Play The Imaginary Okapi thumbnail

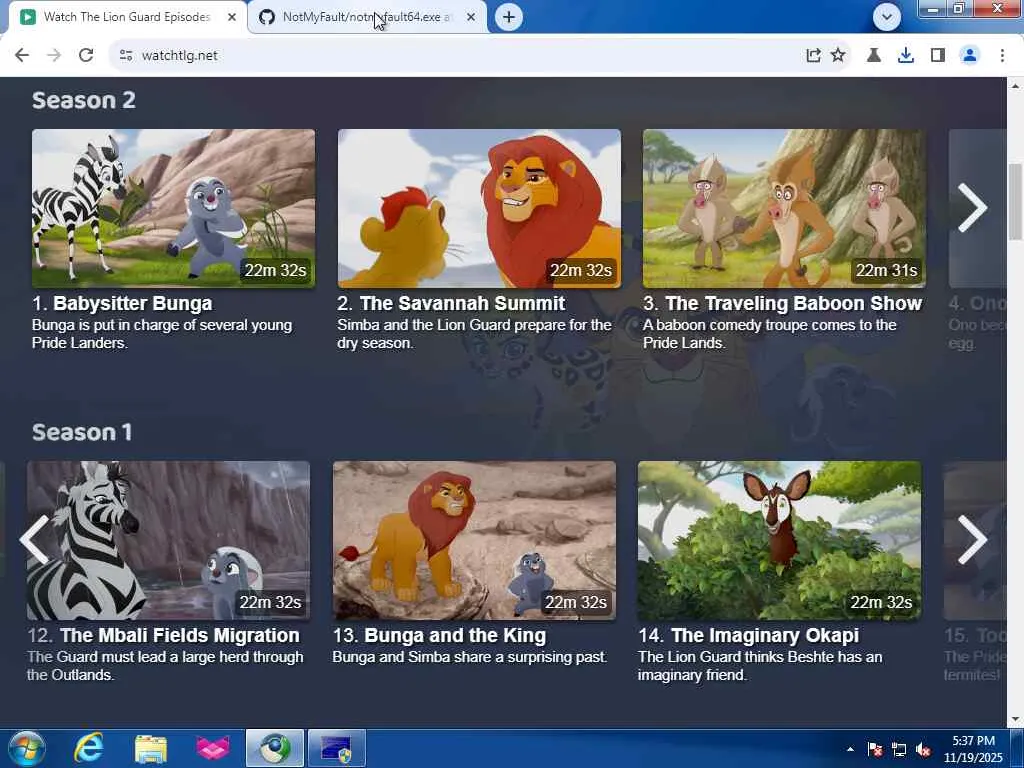tap(780, 540)
